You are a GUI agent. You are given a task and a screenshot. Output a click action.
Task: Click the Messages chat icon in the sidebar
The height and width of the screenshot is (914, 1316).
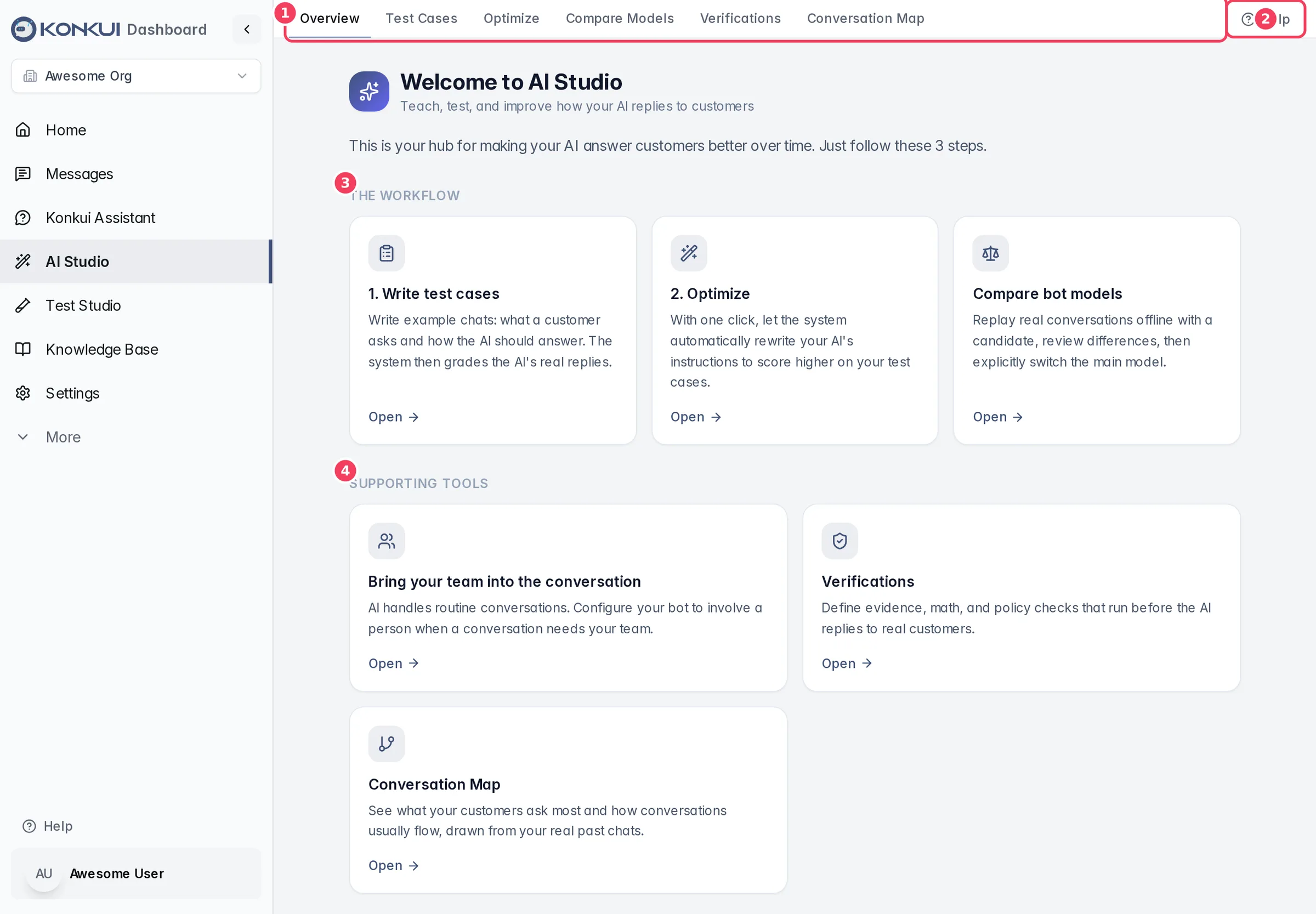[x=23, y=173]
